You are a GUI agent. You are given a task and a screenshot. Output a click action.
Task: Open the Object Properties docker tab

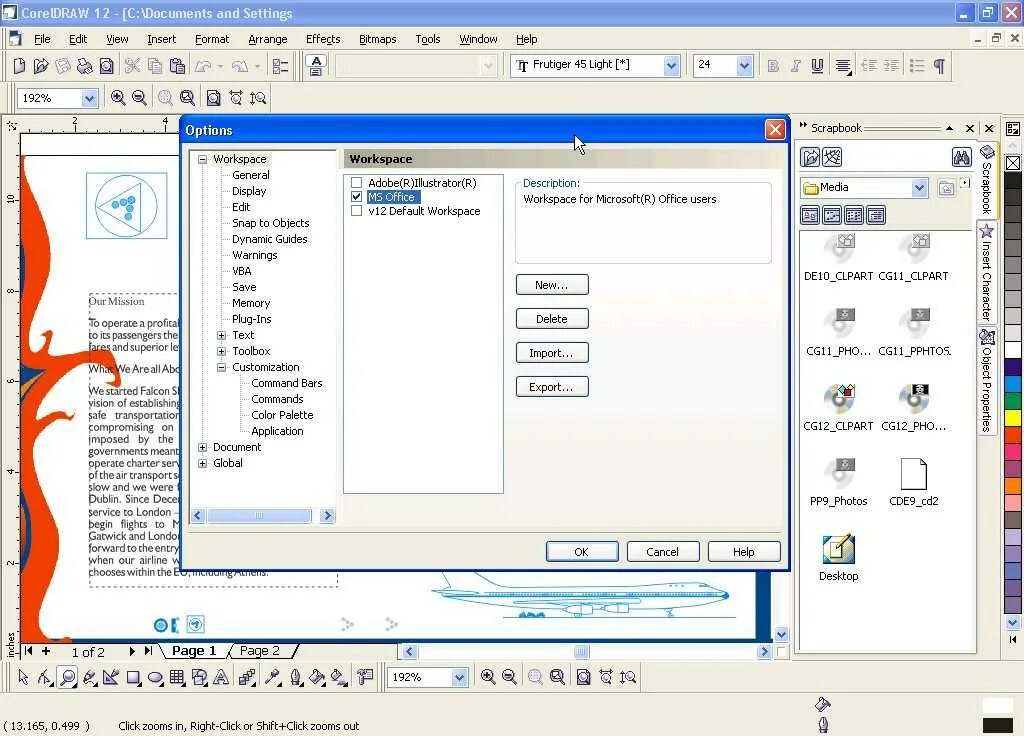[x=986, y=381]
